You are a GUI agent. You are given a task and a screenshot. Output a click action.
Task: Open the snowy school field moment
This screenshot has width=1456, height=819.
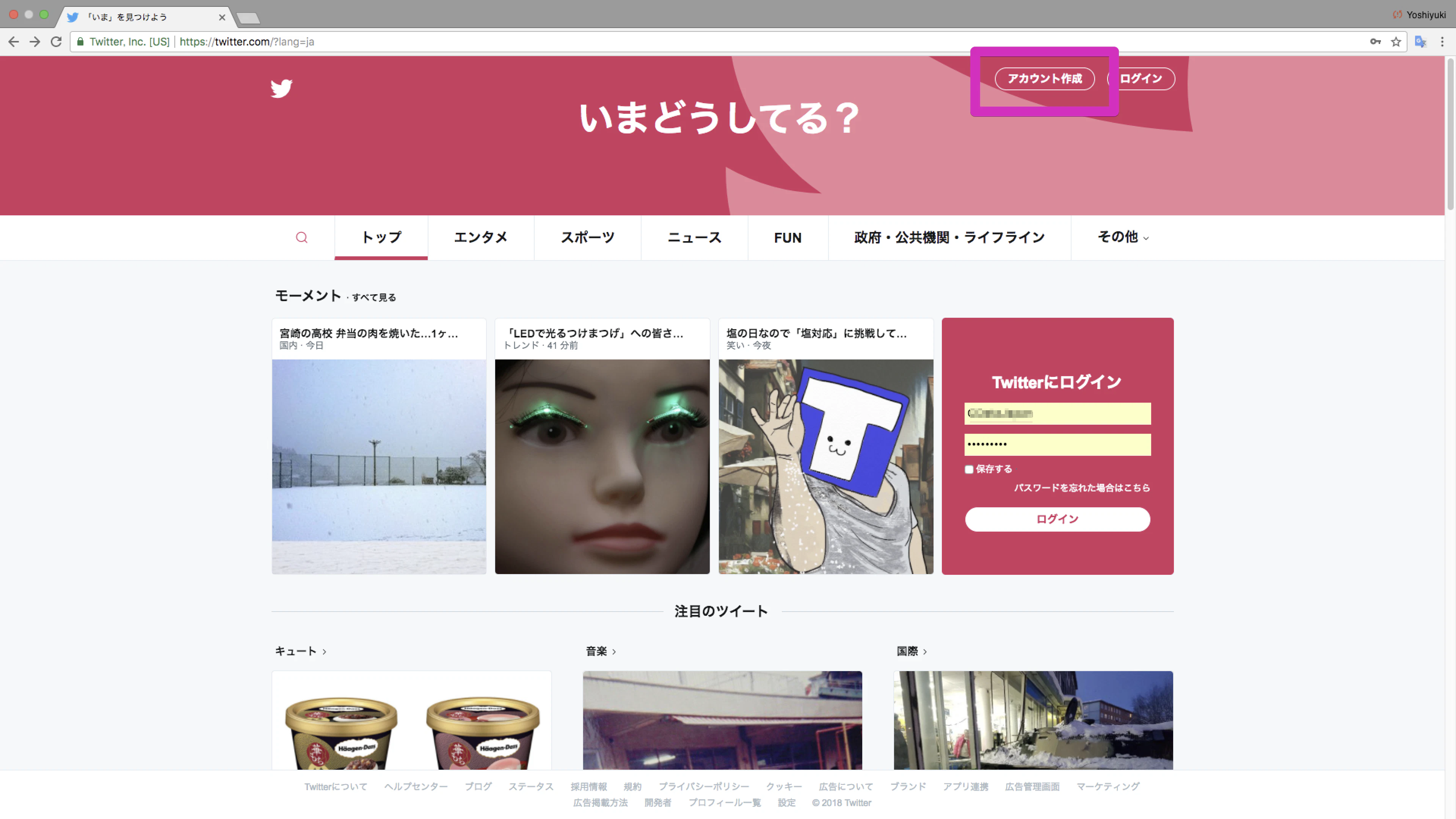(379, 466)
